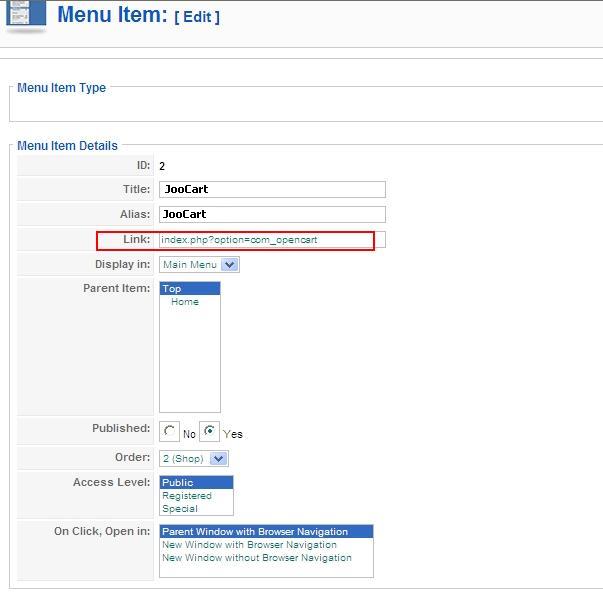Click the ID value 2
Viewport: 603px width, 605px height.
[x=162, y=166]
